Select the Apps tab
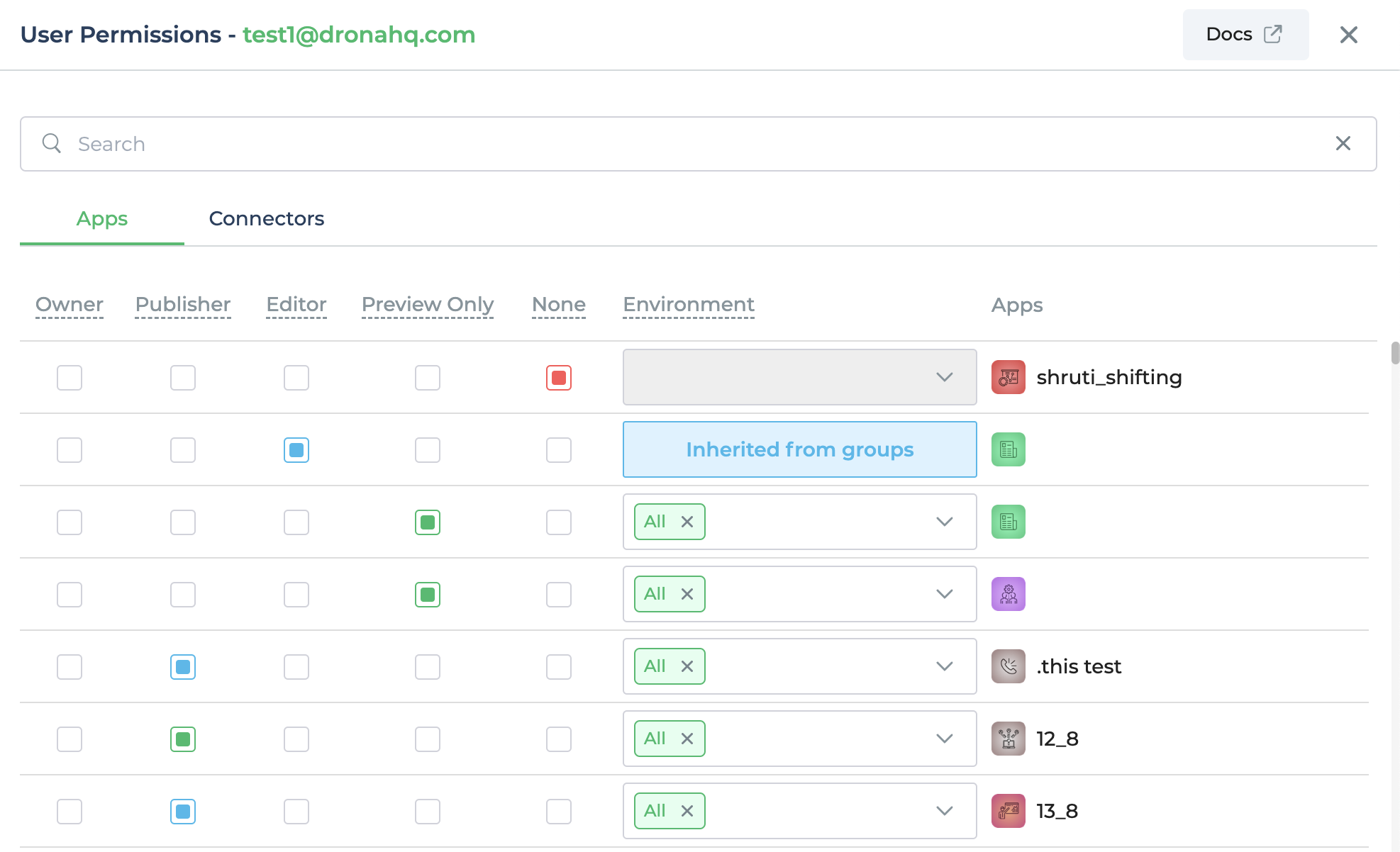 click(102, 218)
